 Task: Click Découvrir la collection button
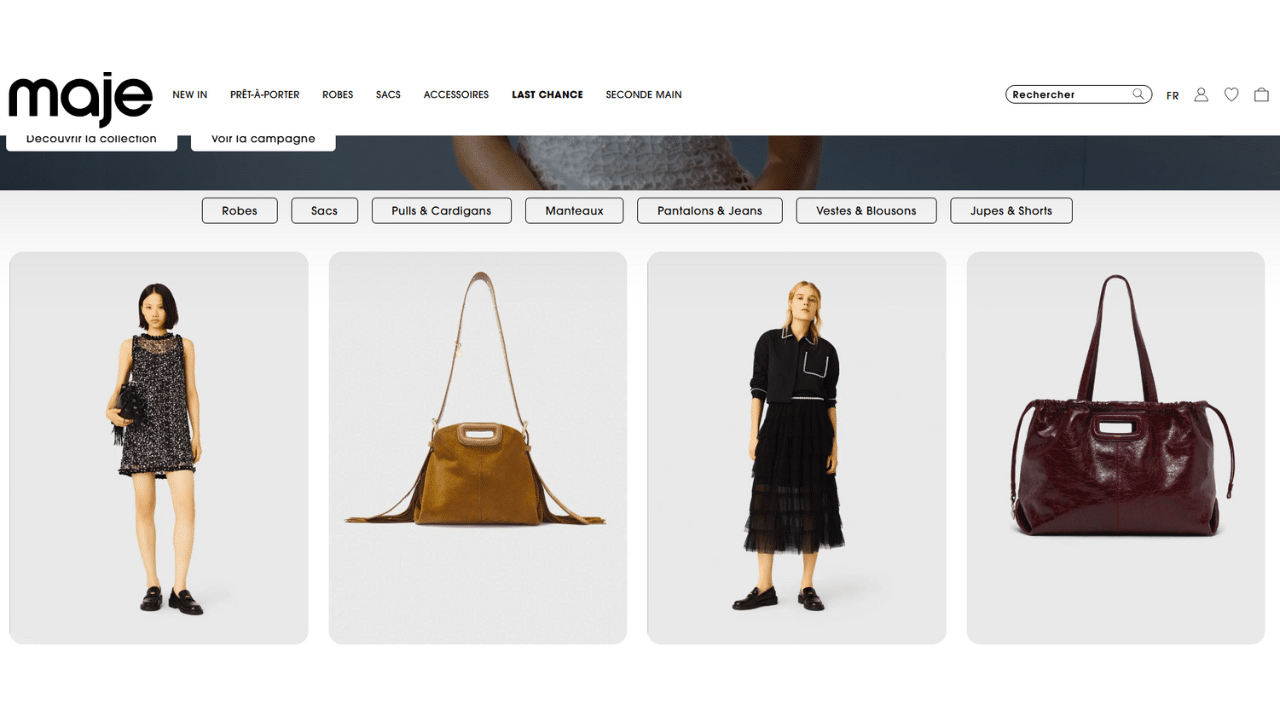tap(91, 140)
